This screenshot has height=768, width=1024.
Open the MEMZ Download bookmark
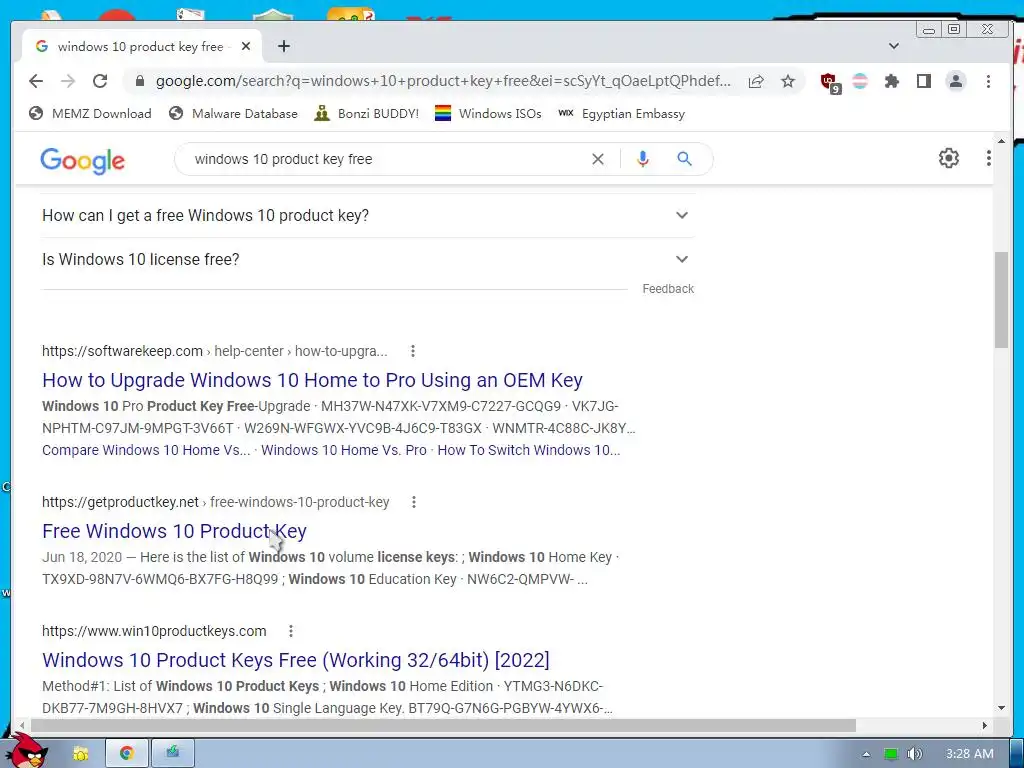click(90, 114)
